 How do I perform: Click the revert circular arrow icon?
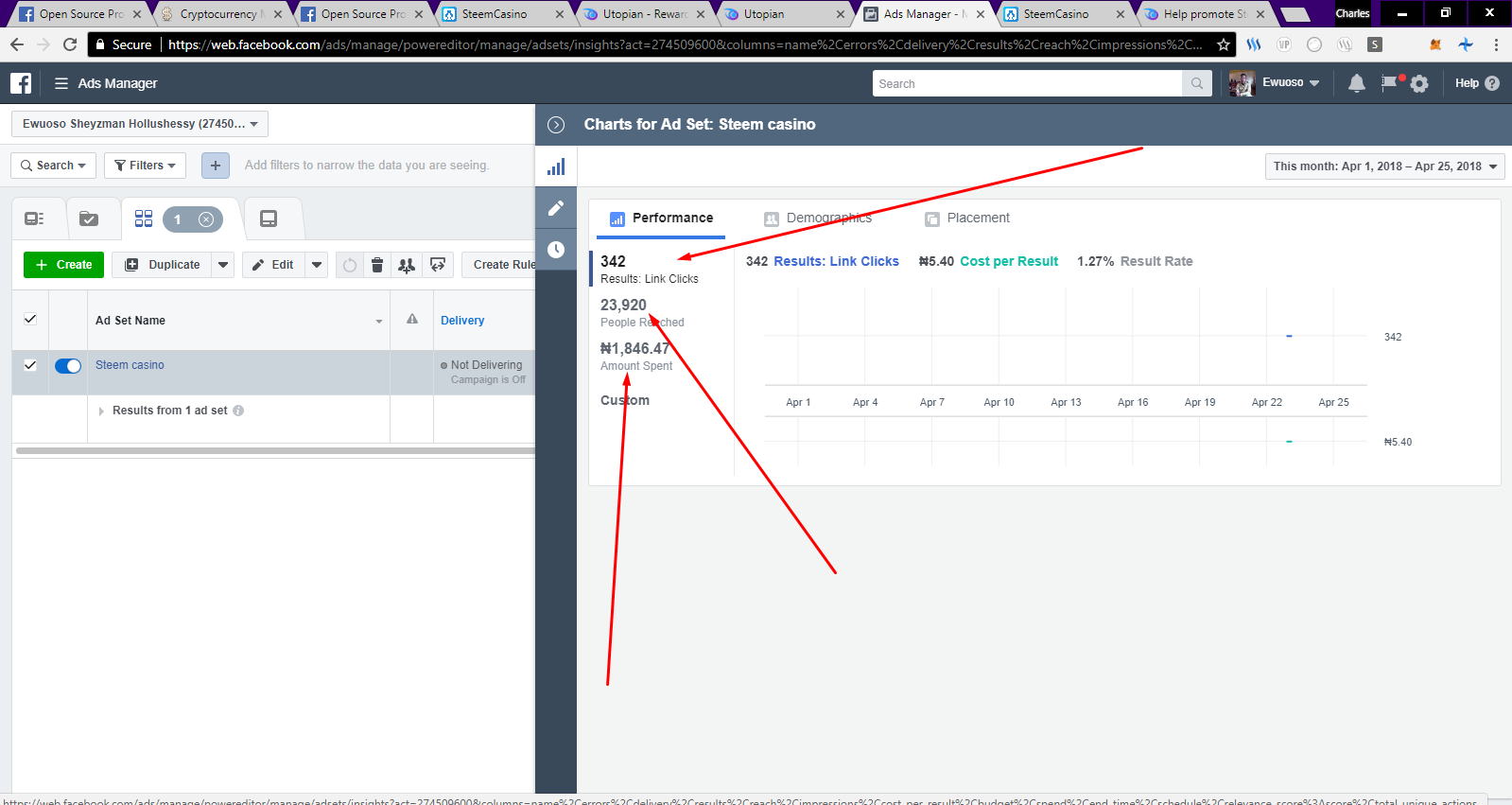(x=350, y=265)
